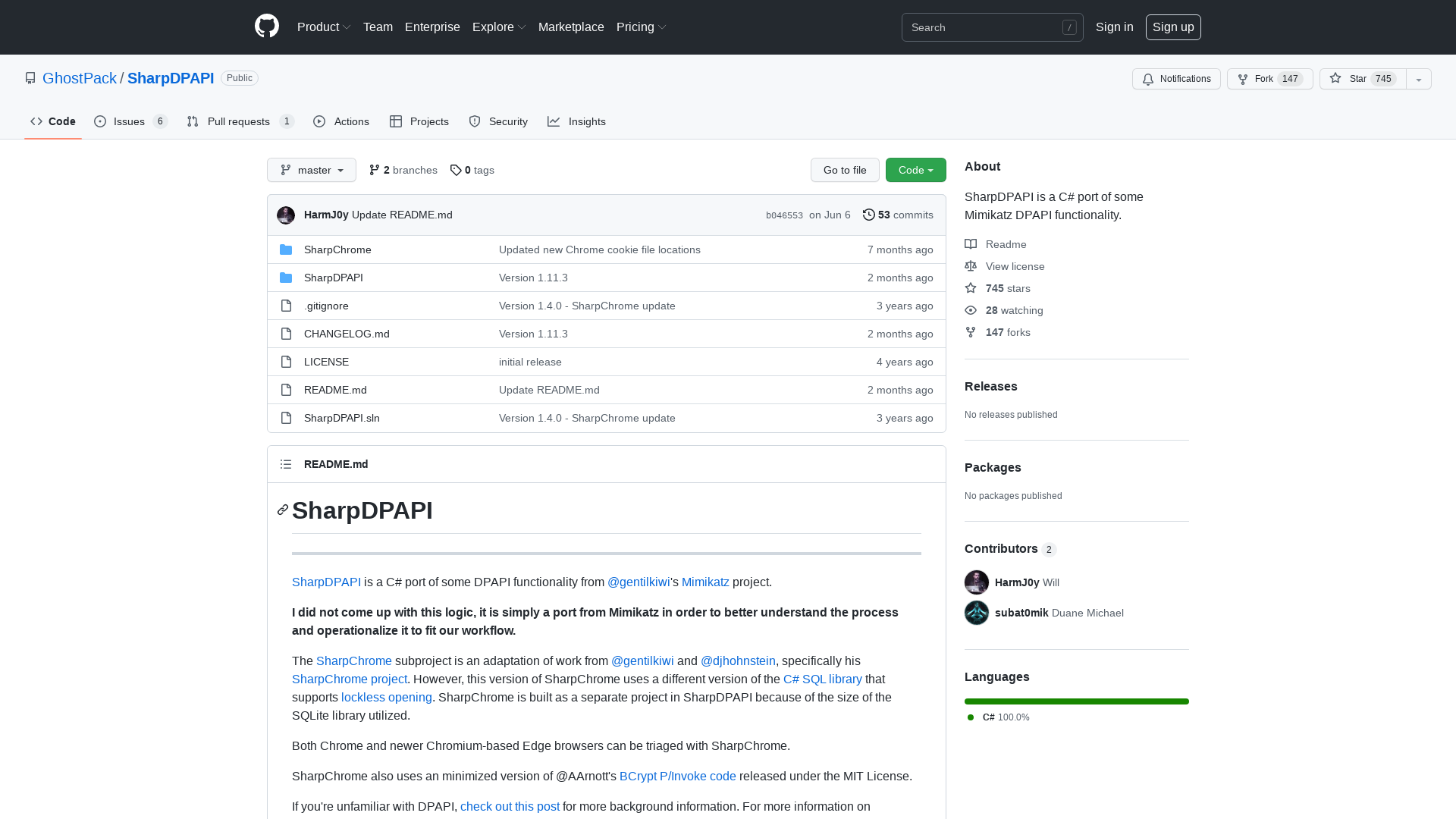Click the C# language bar
This screenshot has width=1456, height=819.
(x=1077, y=701)
